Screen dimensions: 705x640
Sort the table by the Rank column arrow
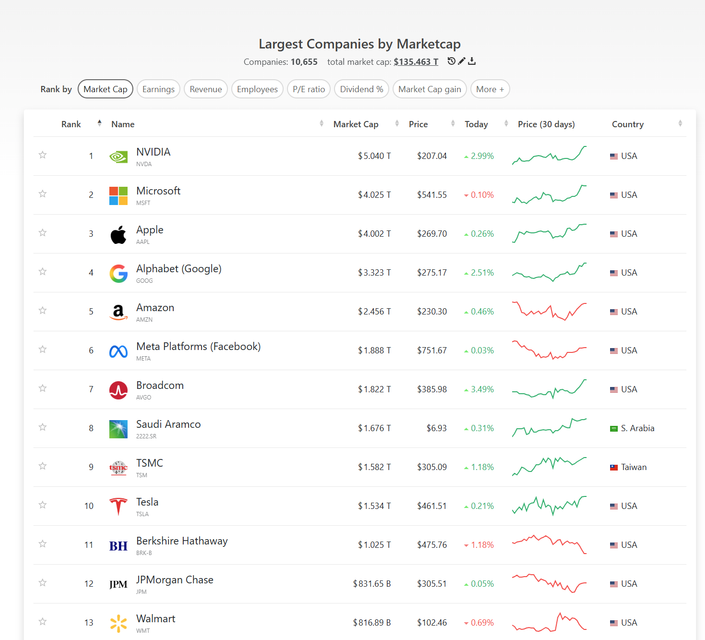(99, 124)
